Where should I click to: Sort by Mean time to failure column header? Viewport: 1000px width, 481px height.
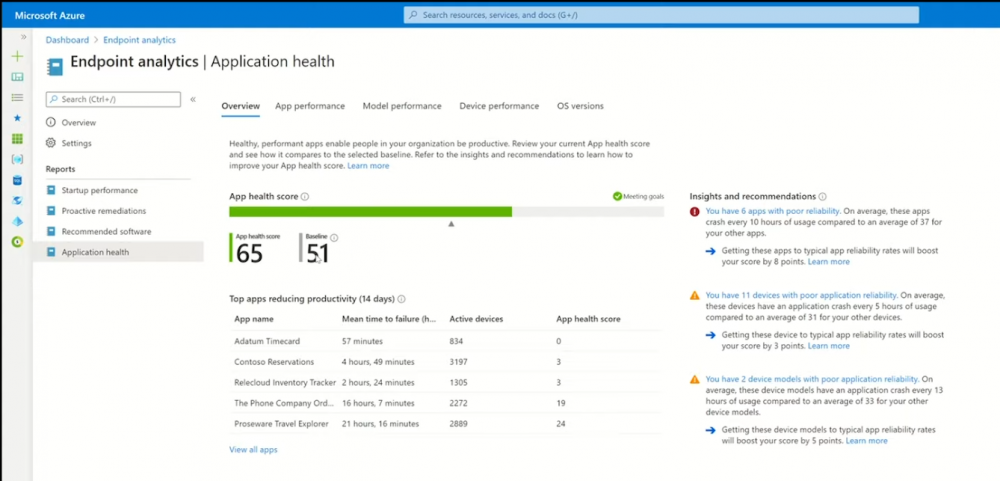tap(389, 319)
